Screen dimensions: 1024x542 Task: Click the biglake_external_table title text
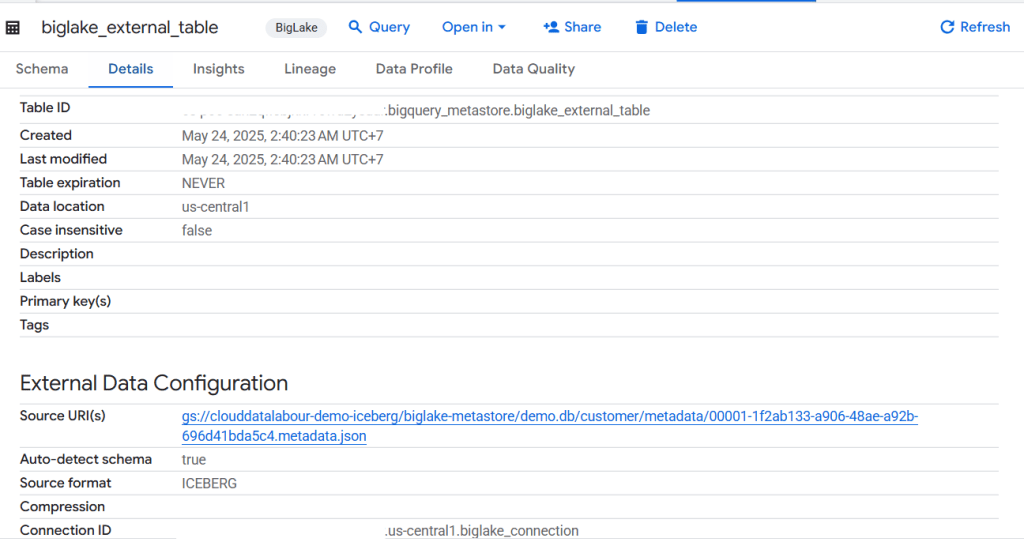point(129,28)
